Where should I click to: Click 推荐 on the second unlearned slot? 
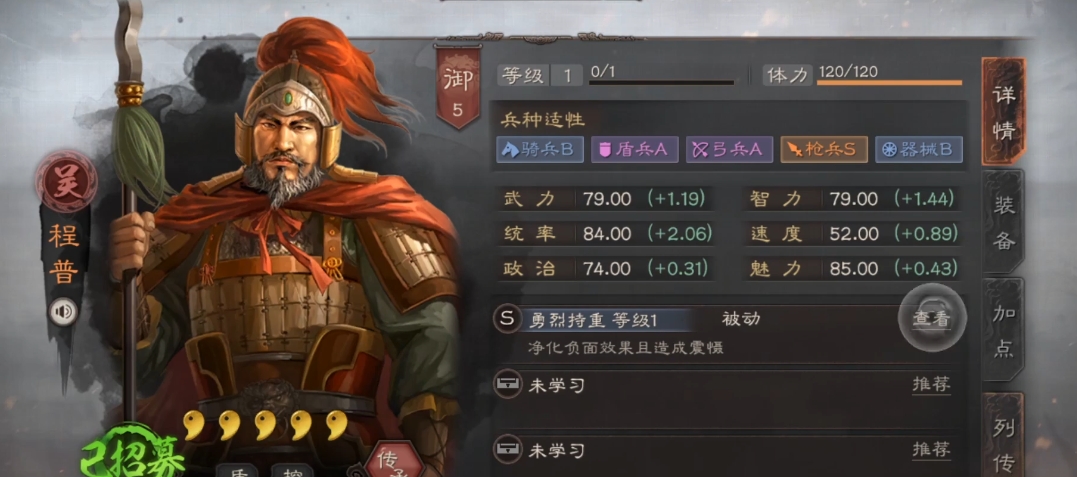pyautogui.click(x=931, y=450)
